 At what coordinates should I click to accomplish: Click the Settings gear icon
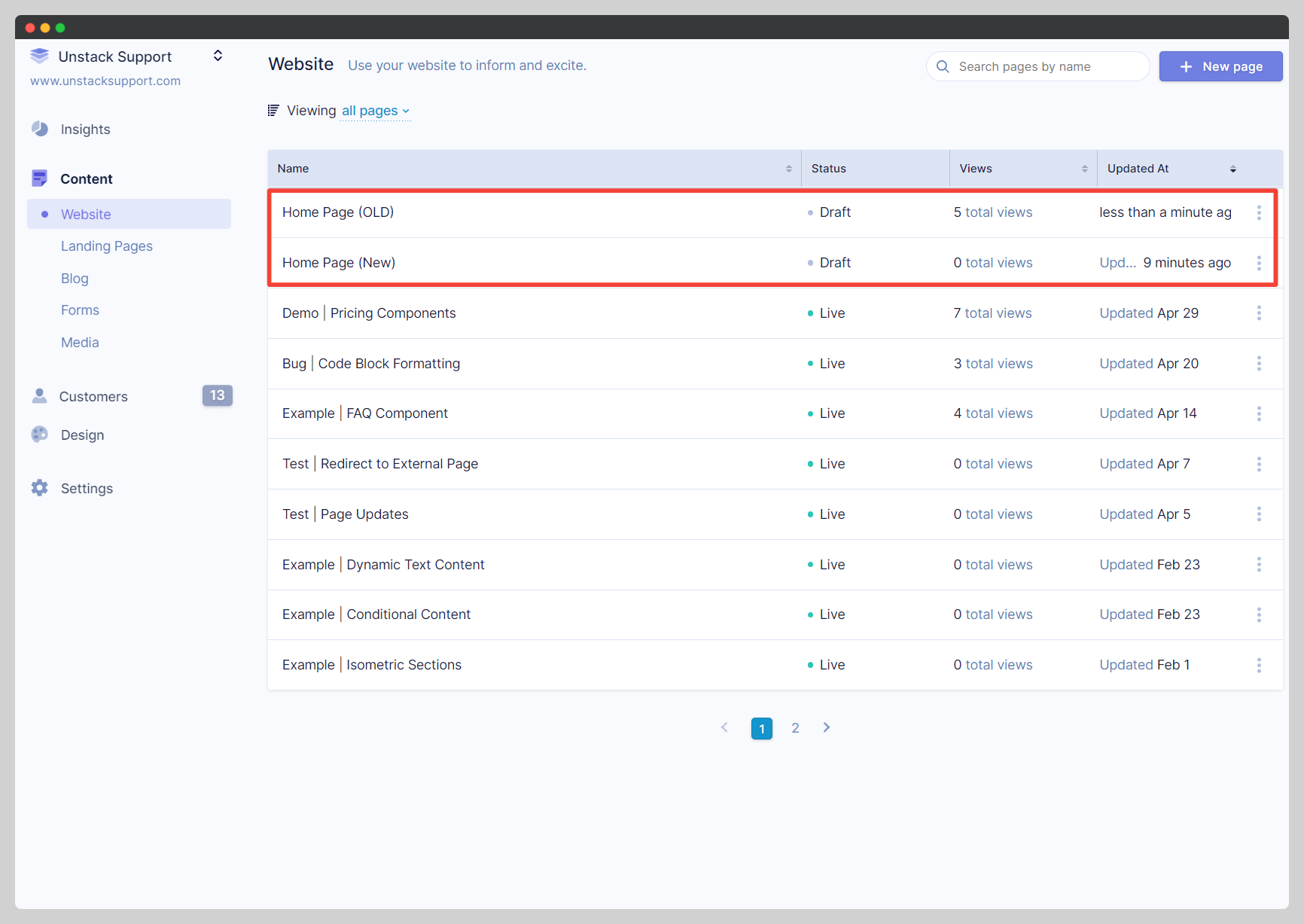point(40,488)
